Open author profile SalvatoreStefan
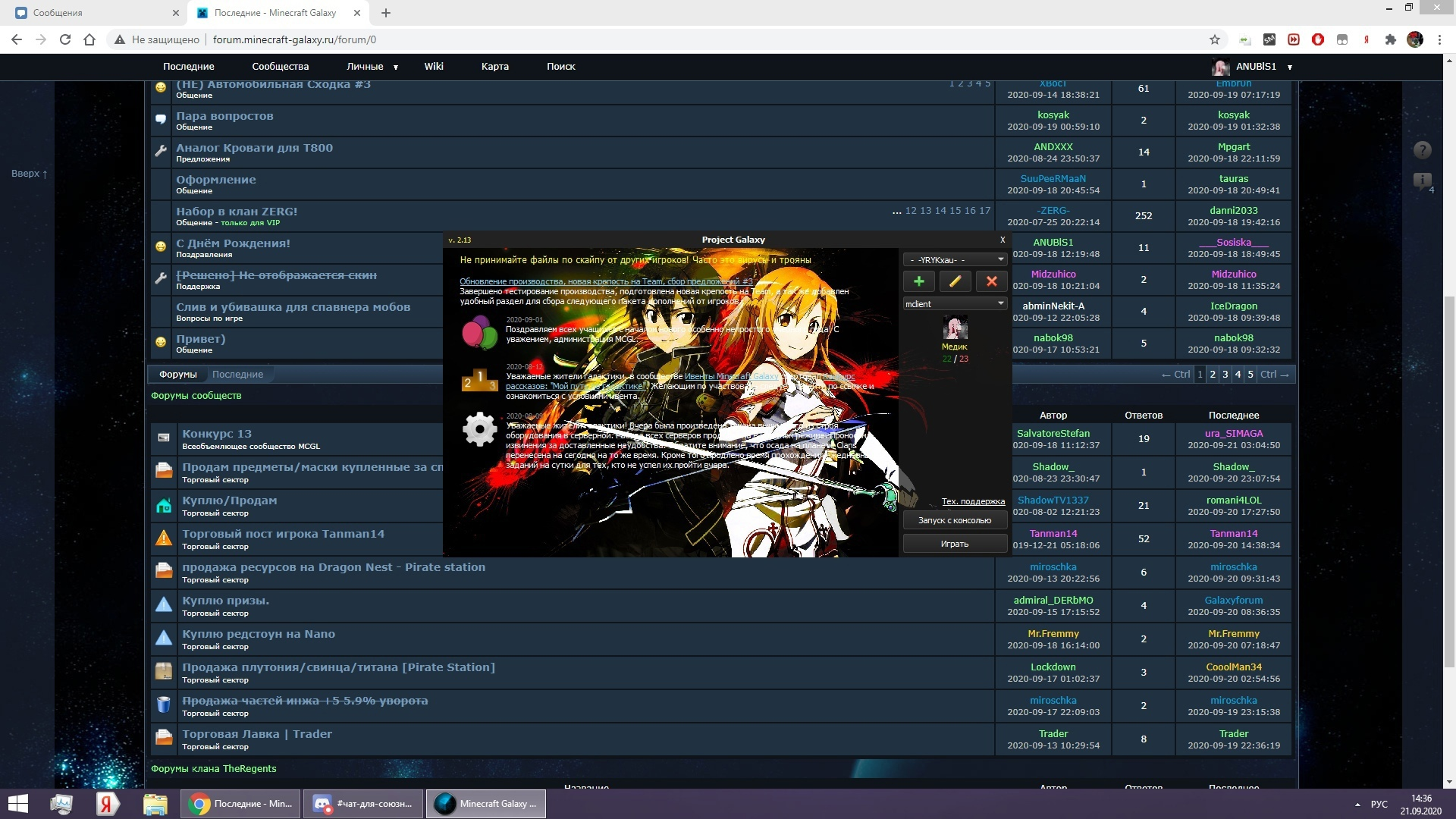Viewport: 1456px width, 819px height. tap(1053, 434)
